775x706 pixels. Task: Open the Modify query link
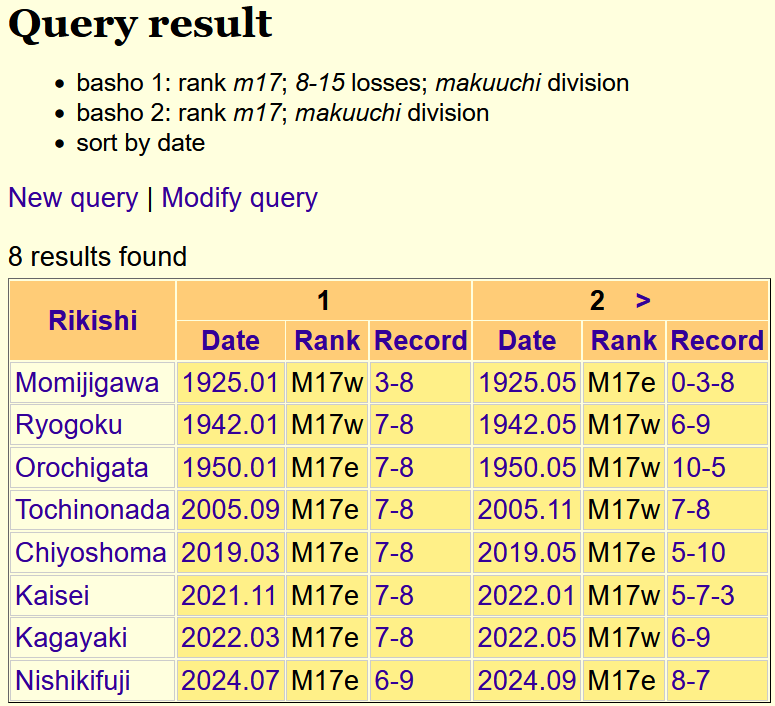(x=240, y=198)
